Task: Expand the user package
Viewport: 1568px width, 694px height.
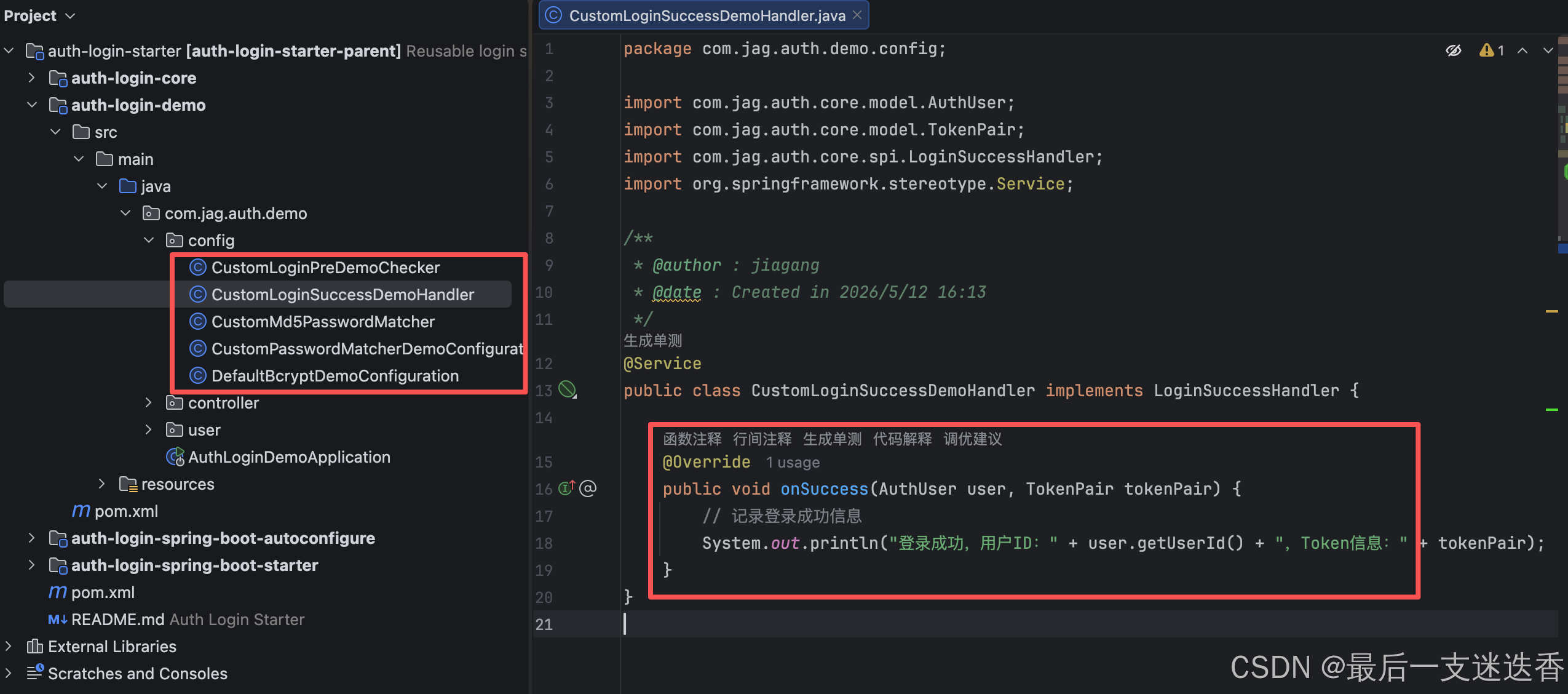Action: pyautogui.click(x=149, y=429)
